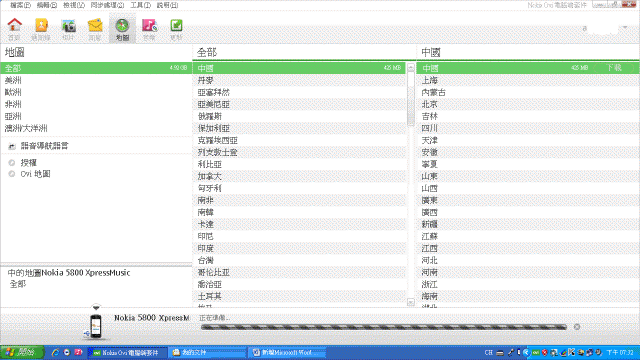
Task: Click the country list scrollbar up arrow
Action: pos(411,68)
